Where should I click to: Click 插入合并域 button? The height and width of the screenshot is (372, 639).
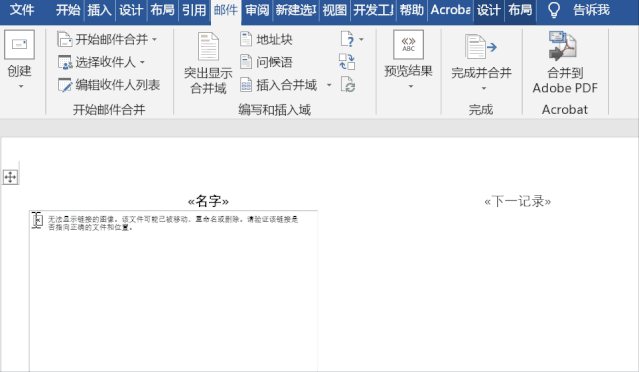tap(279, 85)
